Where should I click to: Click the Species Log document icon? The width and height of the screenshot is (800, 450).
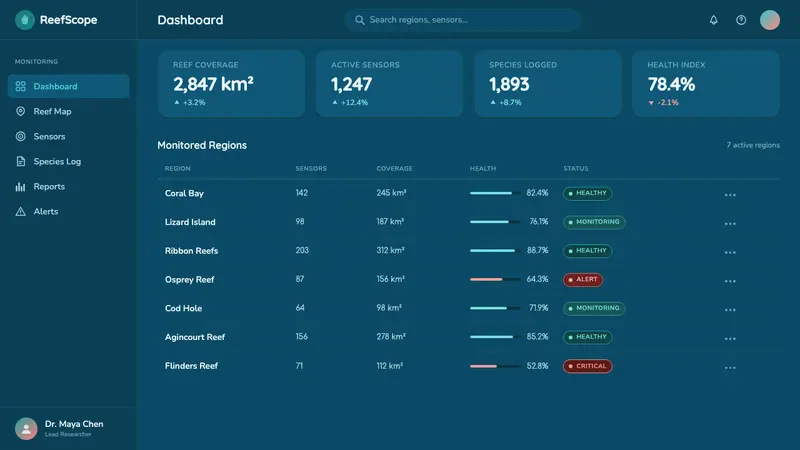(x=20, y=161)
